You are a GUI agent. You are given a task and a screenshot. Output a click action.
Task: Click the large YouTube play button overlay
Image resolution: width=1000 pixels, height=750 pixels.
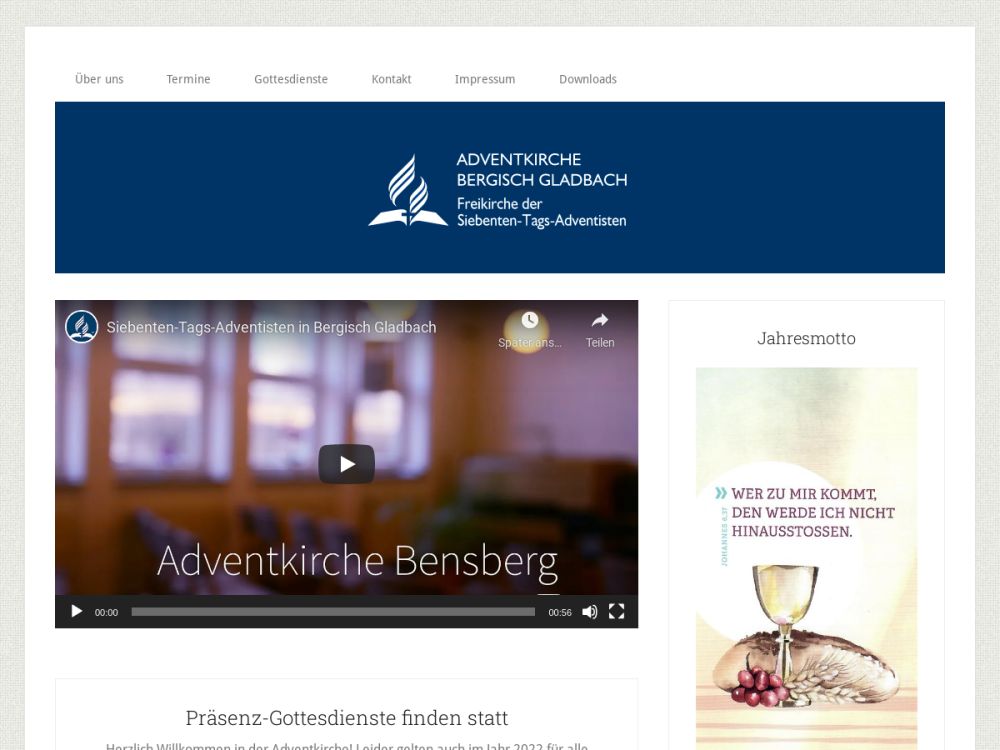click(x=346, y=464)
